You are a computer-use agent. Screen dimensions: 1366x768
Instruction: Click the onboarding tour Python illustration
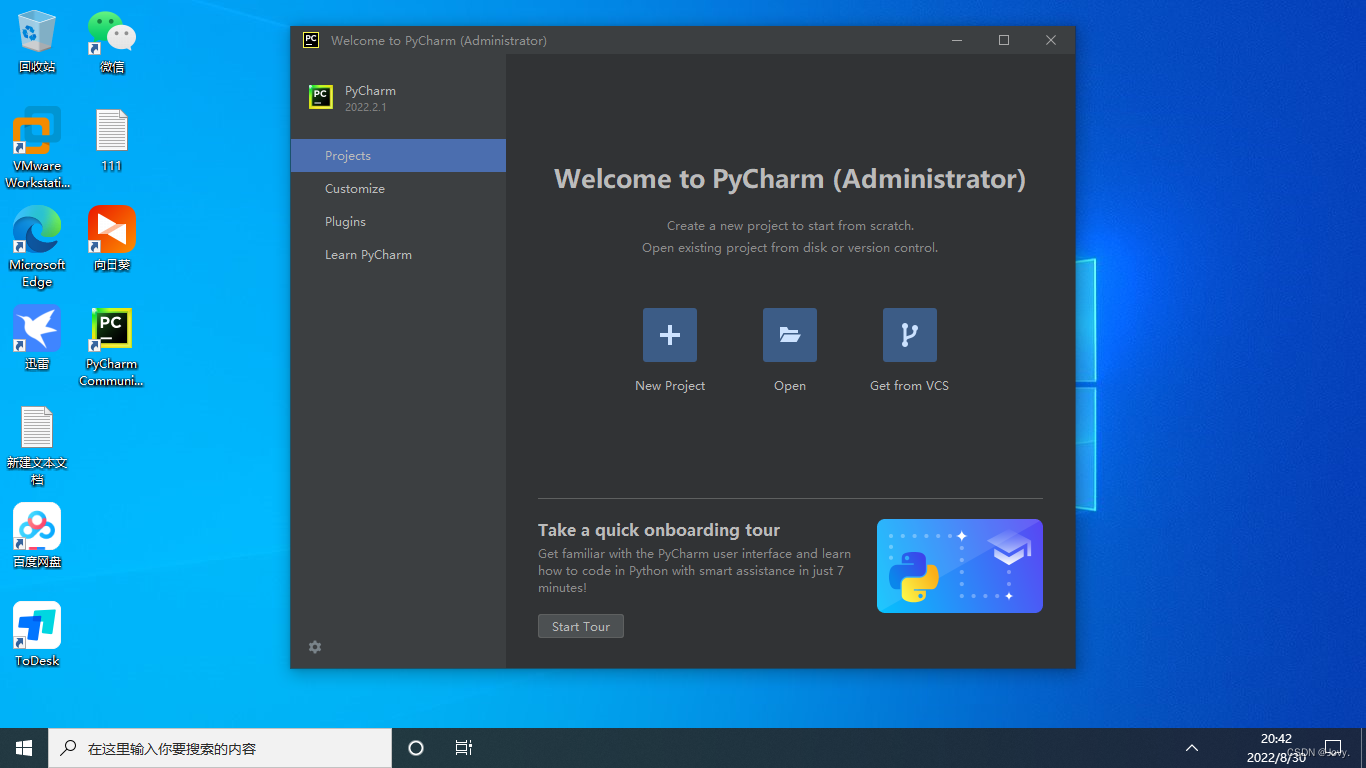[960, 566]
